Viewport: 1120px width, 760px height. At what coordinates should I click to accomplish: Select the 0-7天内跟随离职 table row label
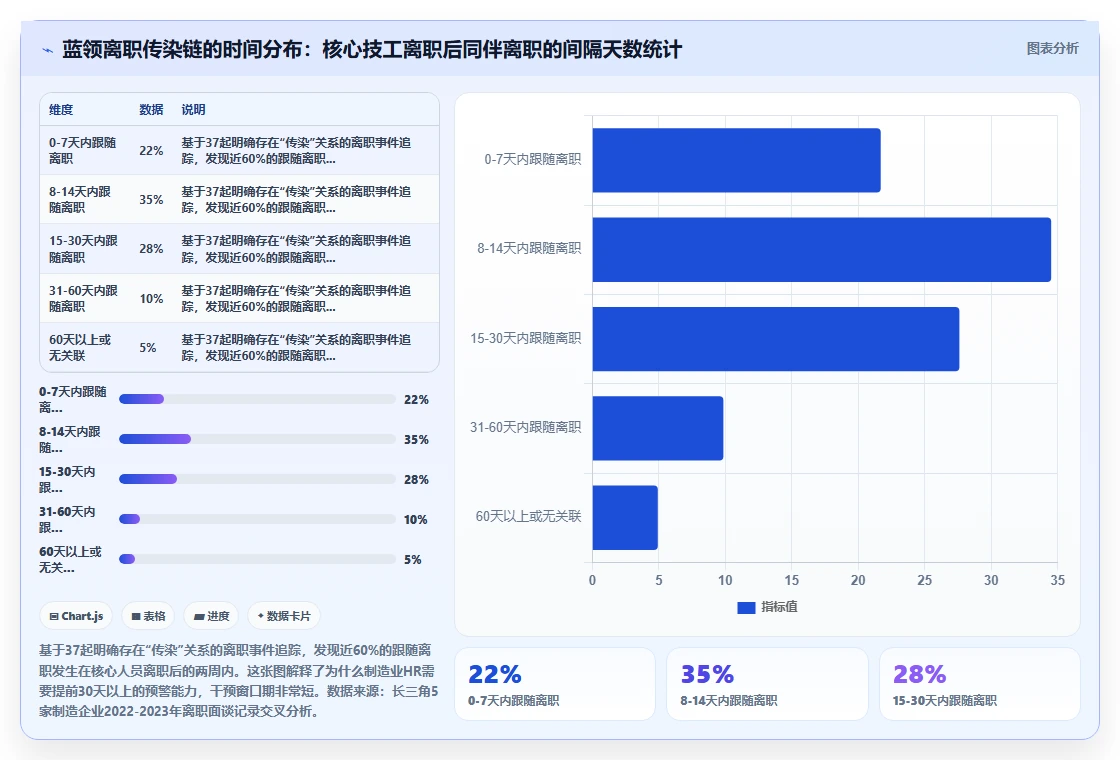(x=83, y=151)
